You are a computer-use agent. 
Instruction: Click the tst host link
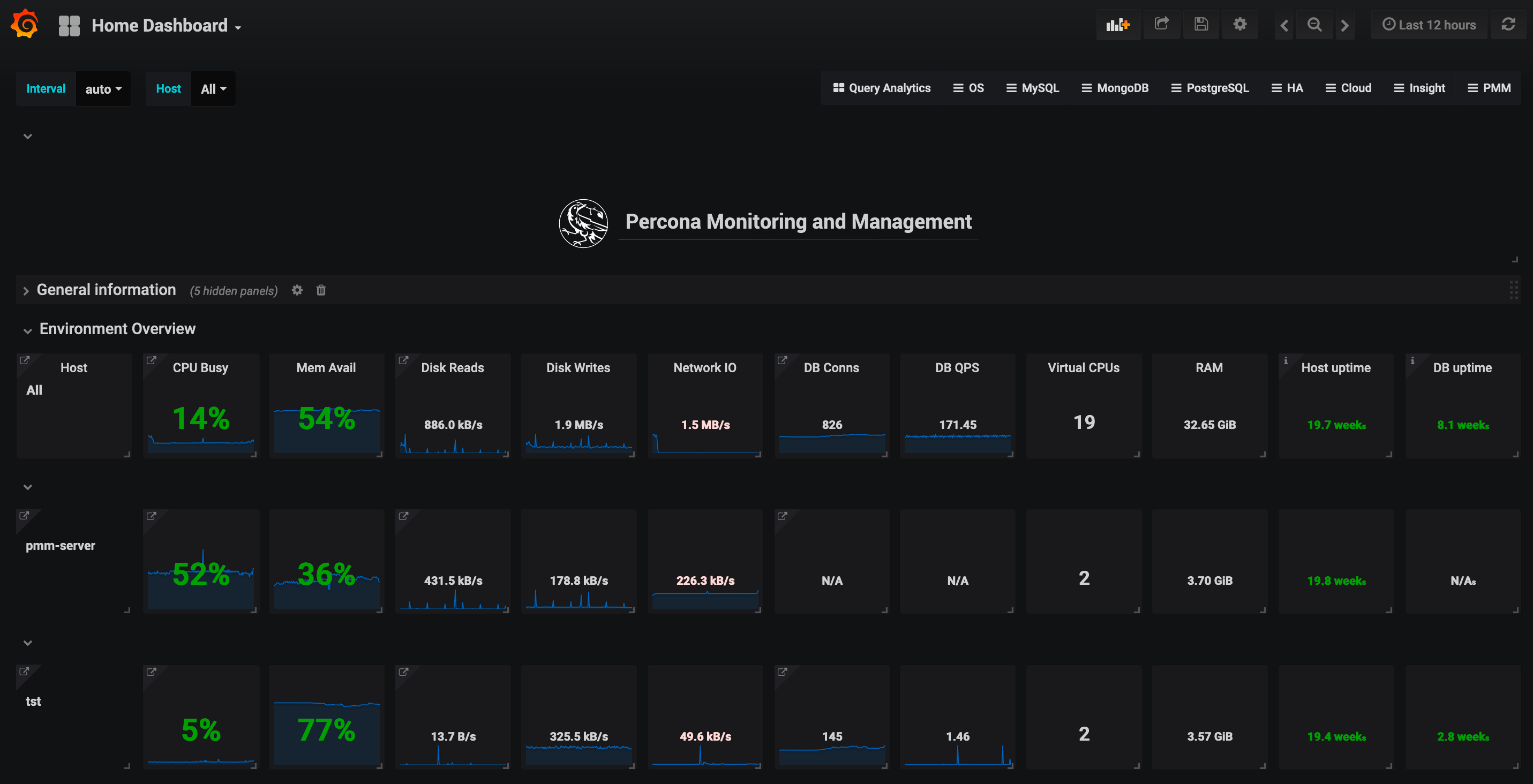[x=33, y=702]
